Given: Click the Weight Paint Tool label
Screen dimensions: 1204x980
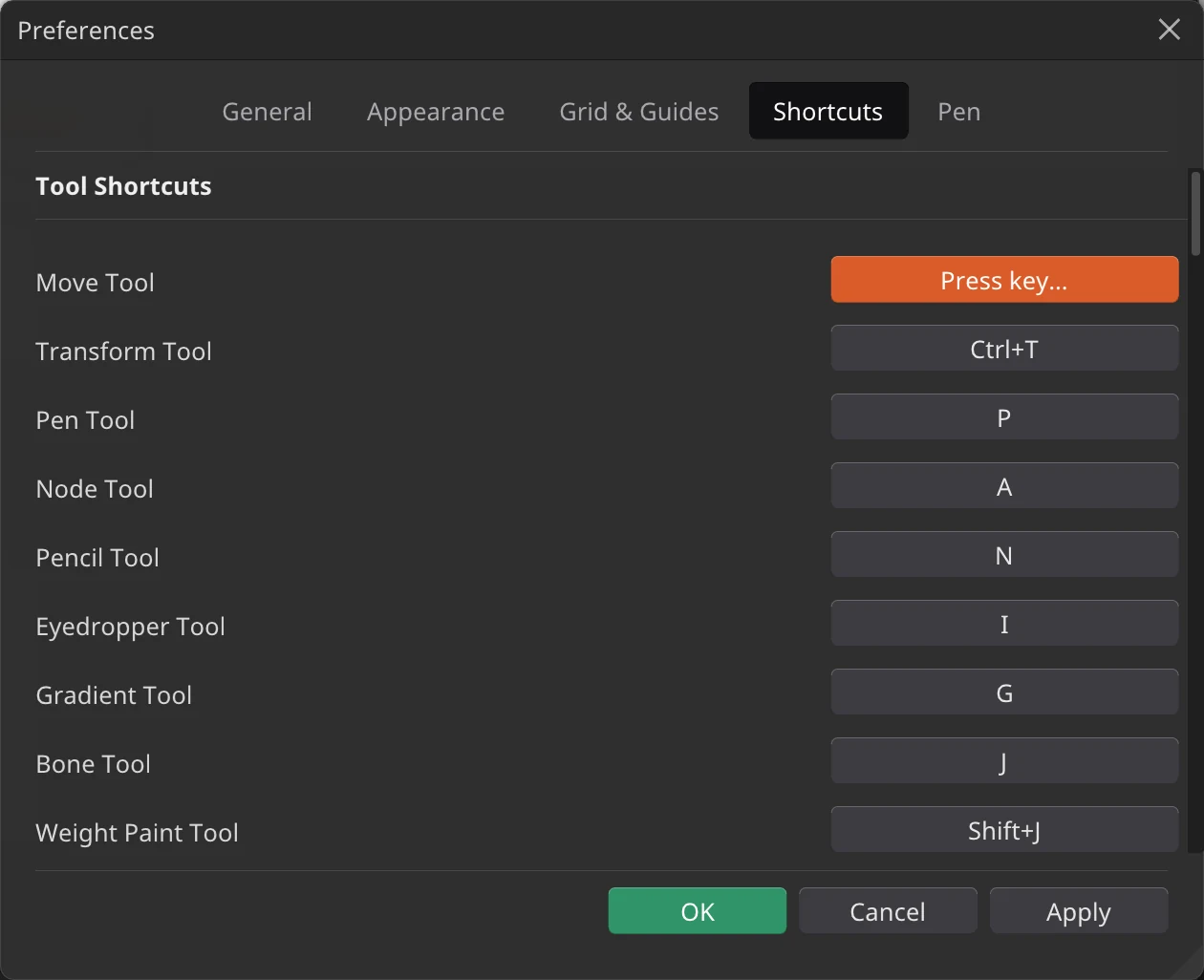Looking at the screenshot, I should coord(137,833).
